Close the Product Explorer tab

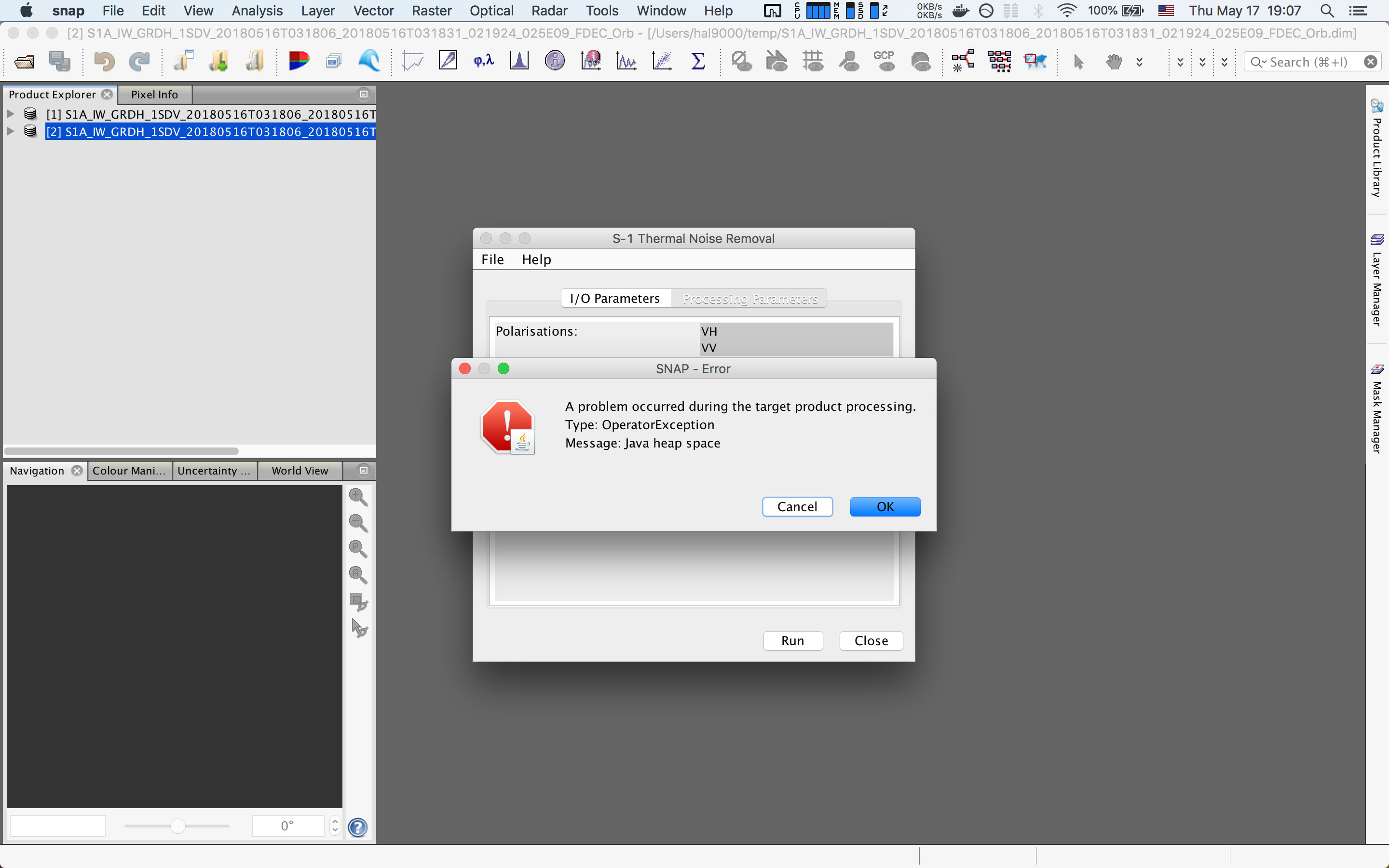click(x=108, y=94)
